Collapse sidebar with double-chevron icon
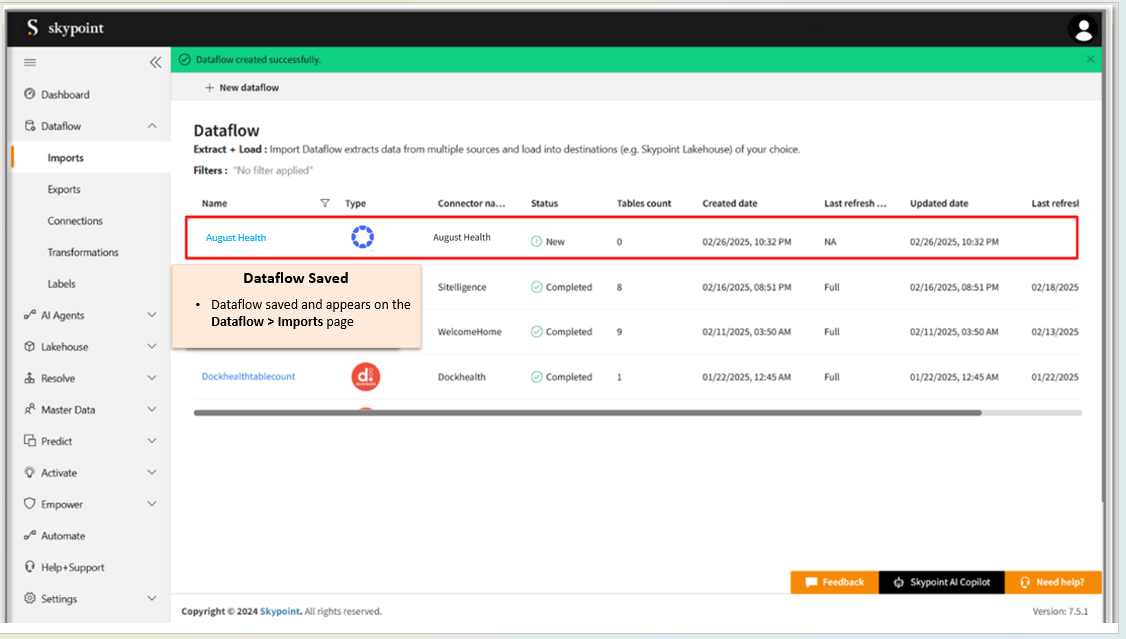Viewport: 1126px width, 639px height. (x=155, y=62)
